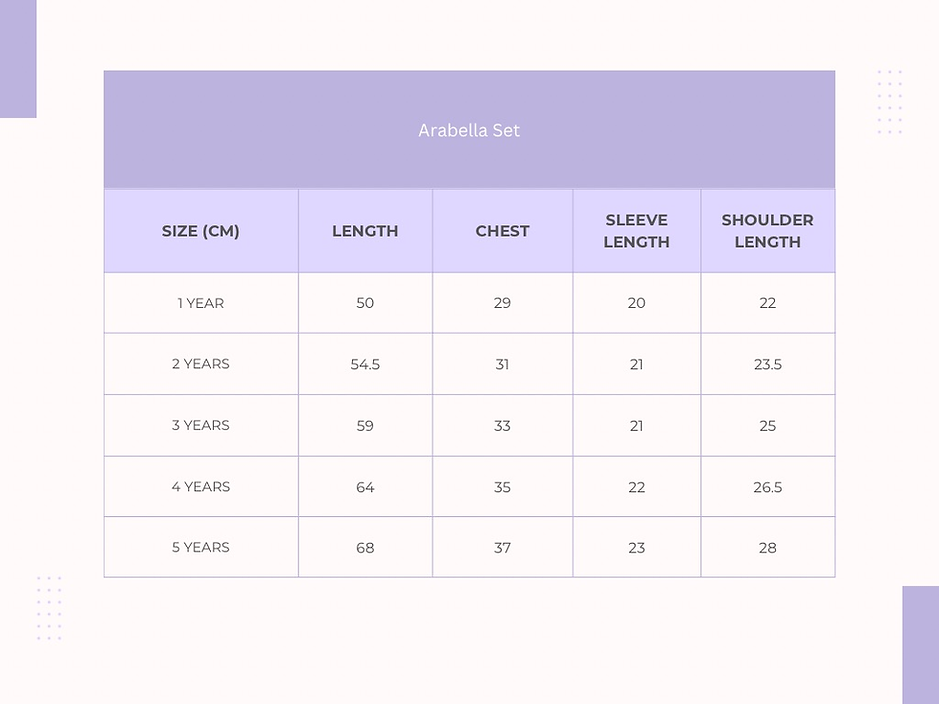Click the length value 50 cell

point(365,303)
